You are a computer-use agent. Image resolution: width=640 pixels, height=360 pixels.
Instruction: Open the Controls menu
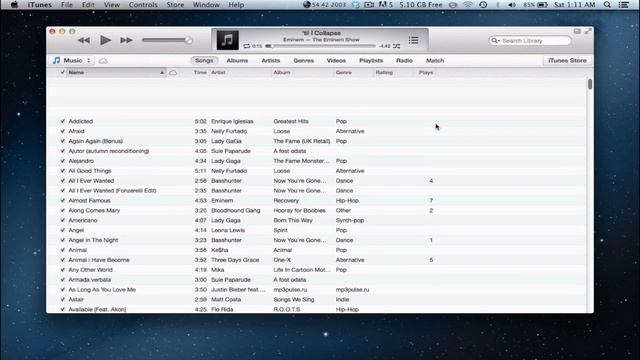[143, 5]
